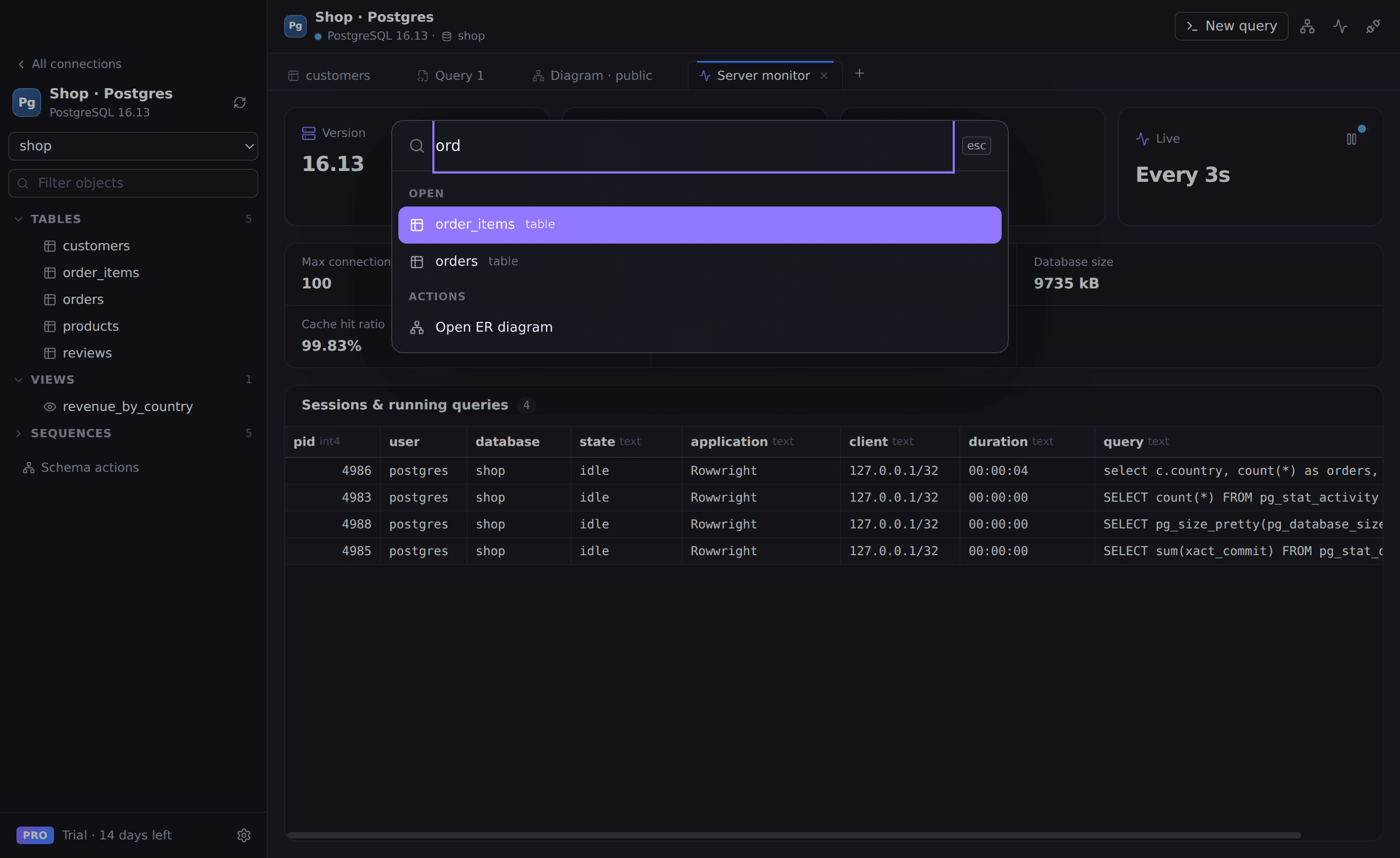Click the query column header
Screen dimensions: 1400x858
point(1238,442)
